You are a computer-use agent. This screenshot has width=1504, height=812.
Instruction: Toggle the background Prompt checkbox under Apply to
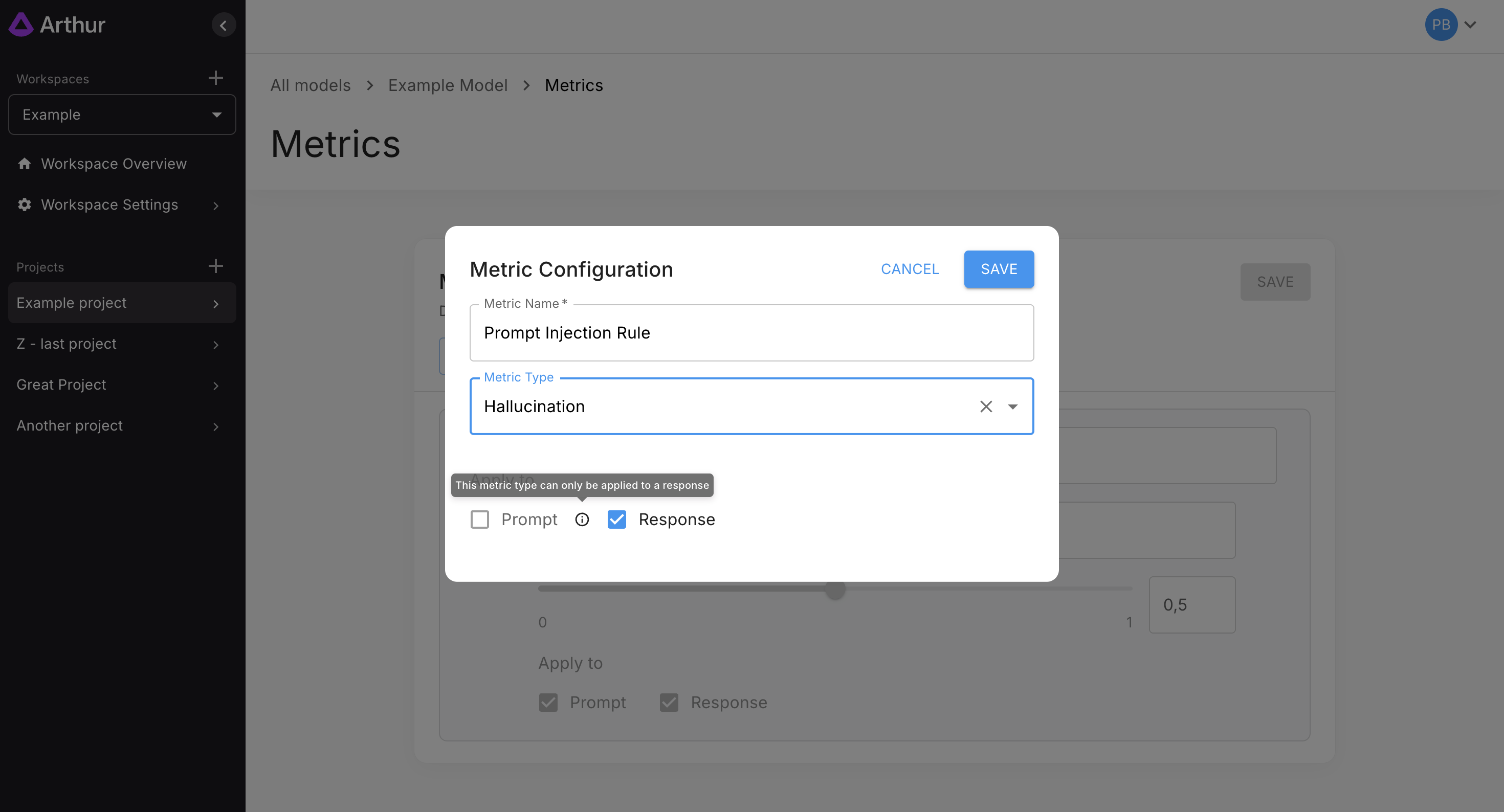[548, 702]
